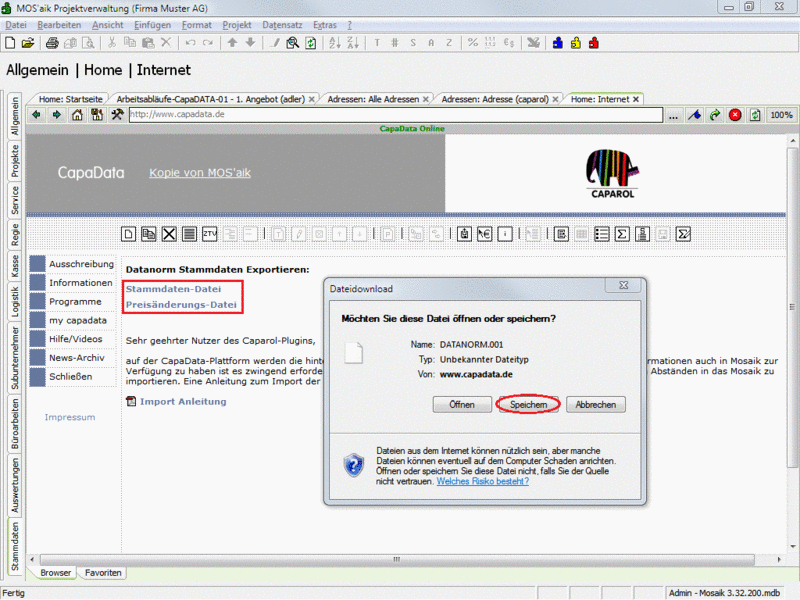Open the Bearbeiten menu
Image resolution: width=800 pixels, height=600 pixels.
pos(59,25)
